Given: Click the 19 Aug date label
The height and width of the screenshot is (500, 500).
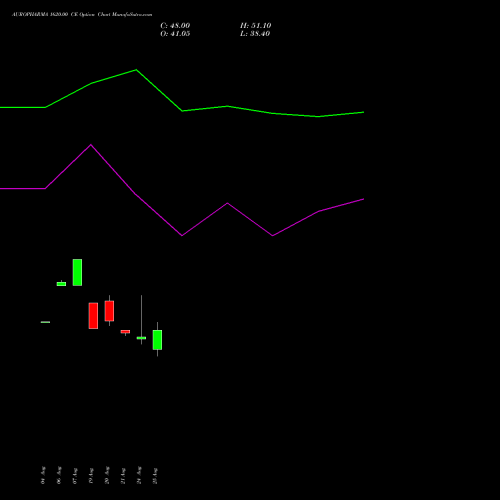Looking at the screenshot, I should [91, 475].
